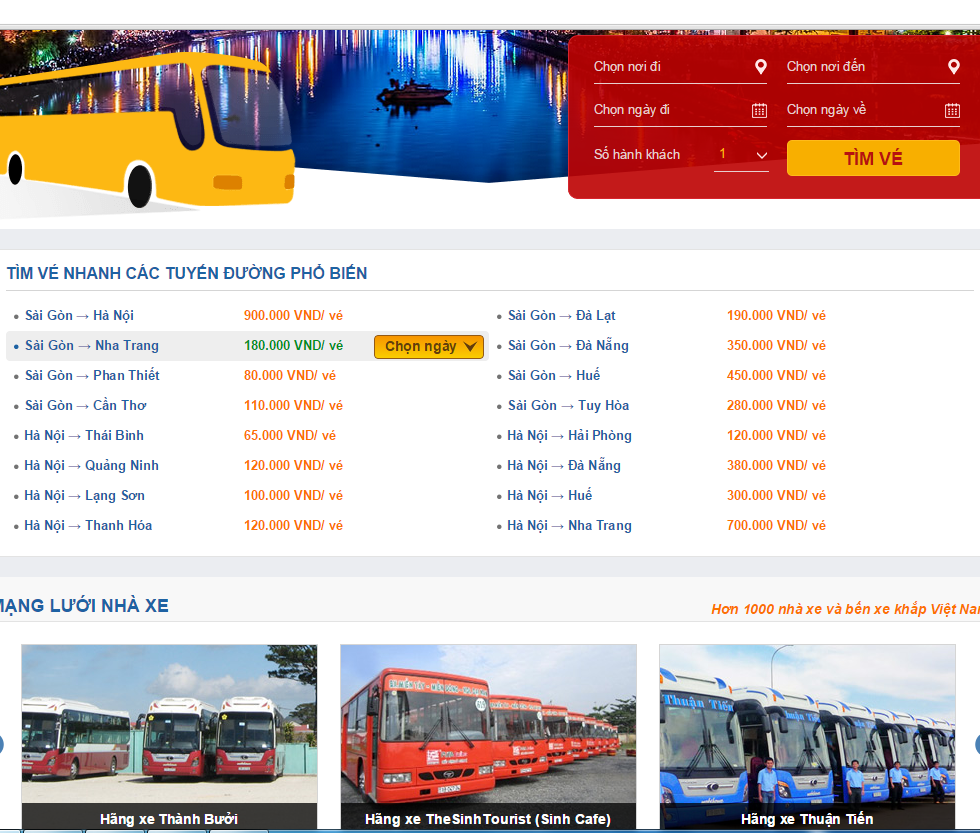The image size is (980, 833).
Task: Pick the Hà Nội → Nha Trang route
Action: point(569,526)
